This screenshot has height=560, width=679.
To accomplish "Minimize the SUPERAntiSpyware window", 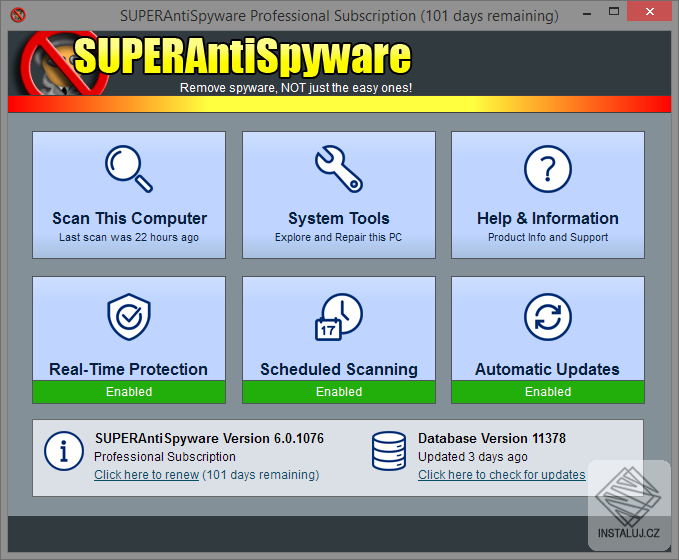I will click(587, 14).
